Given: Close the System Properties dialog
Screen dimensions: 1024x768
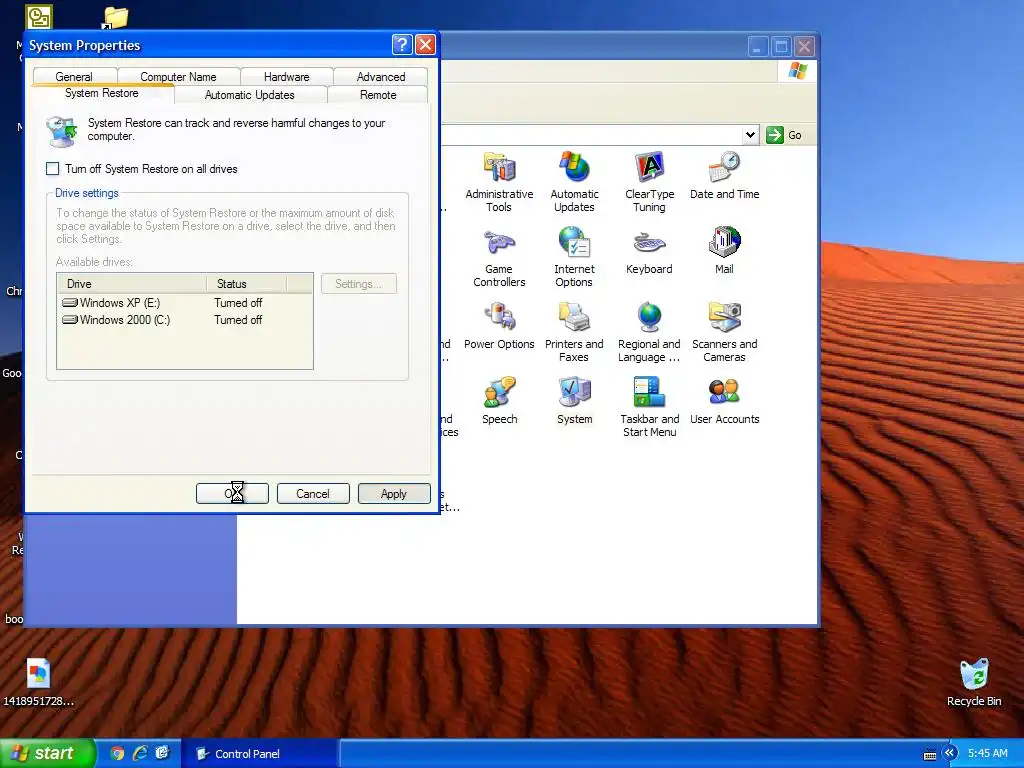Looking at the screenshot, I should (x=425, y=44).
